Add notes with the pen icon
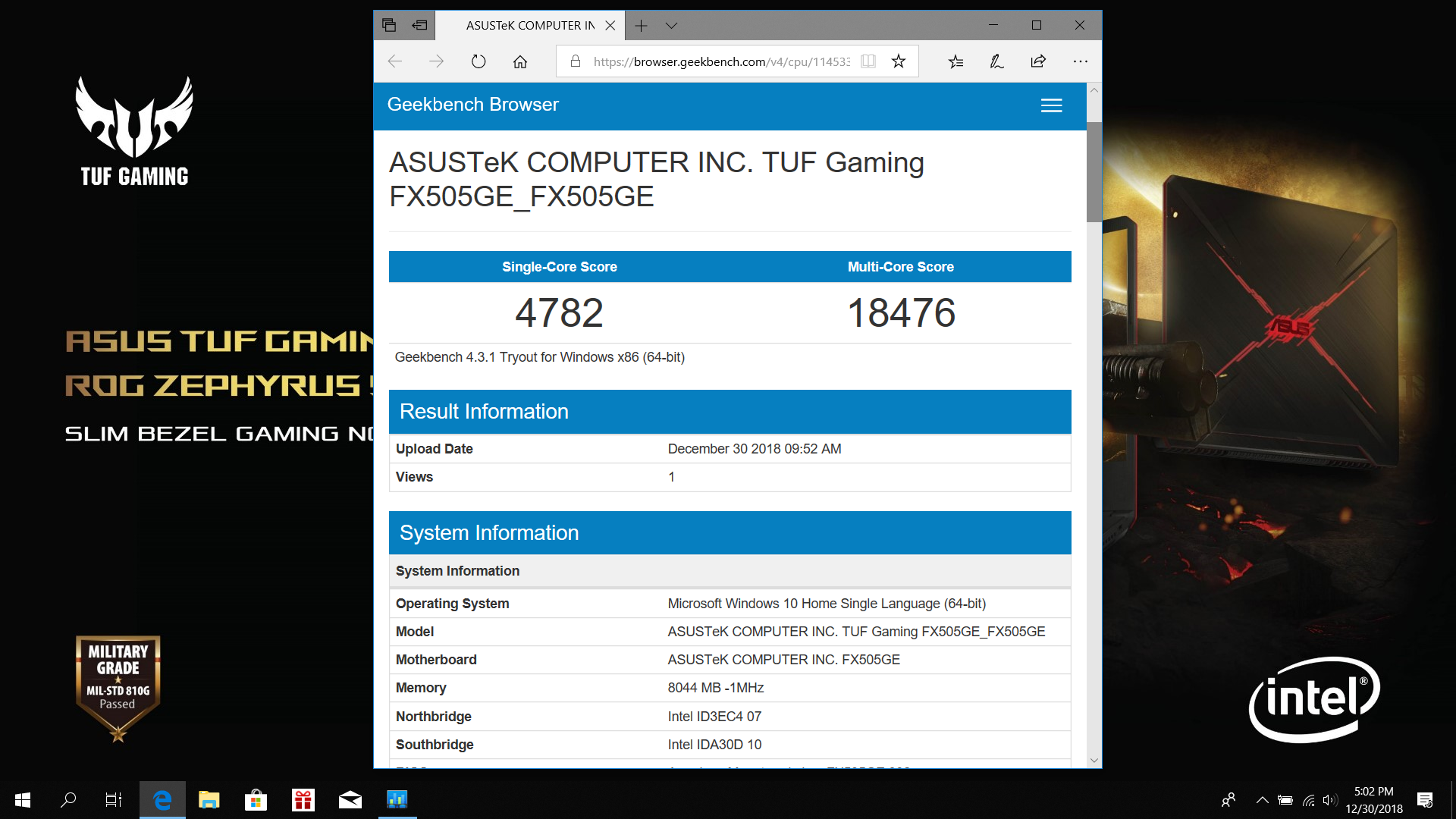Screen dimensions: 1456x819 coord(996,61)
